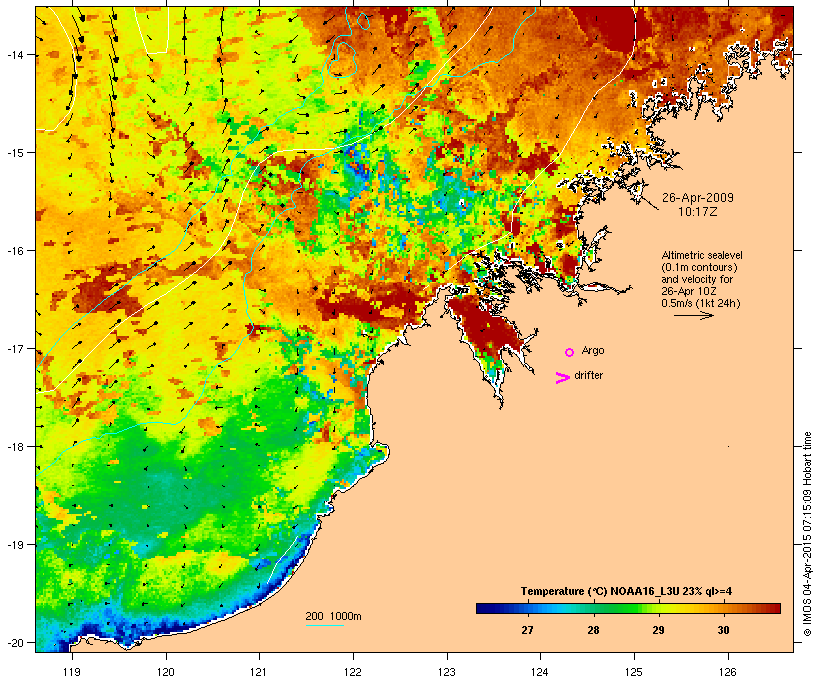
Task: Click the '119' longitude axis label
Action: pos(72,672)
